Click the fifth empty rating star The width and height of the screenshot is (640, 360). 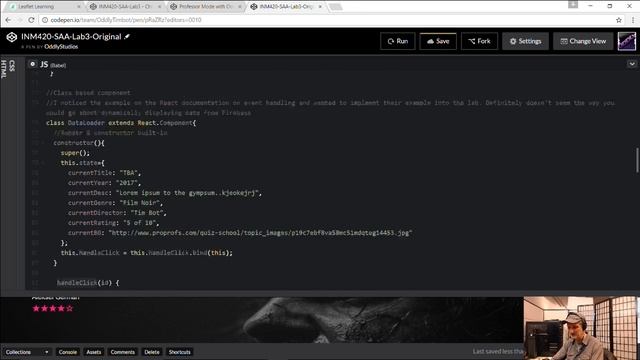click(x=69, y=309)
